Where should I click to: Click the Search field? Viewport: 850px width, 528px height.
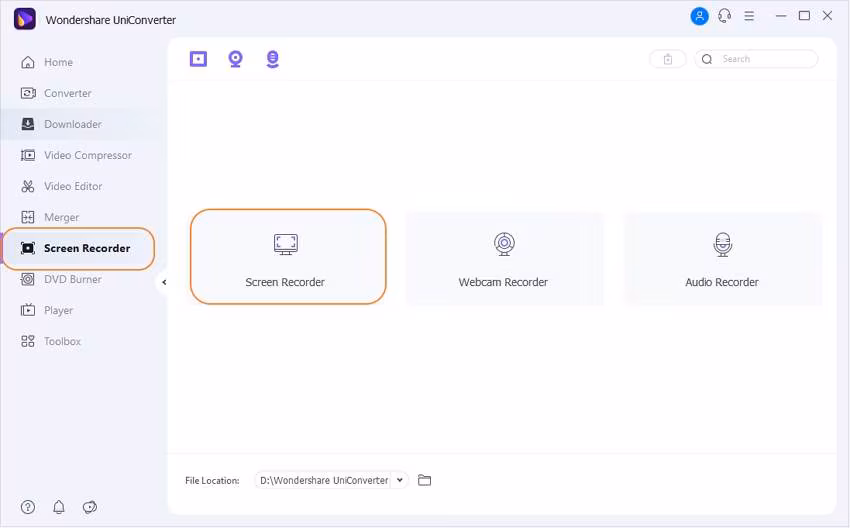tap(756, 59)
